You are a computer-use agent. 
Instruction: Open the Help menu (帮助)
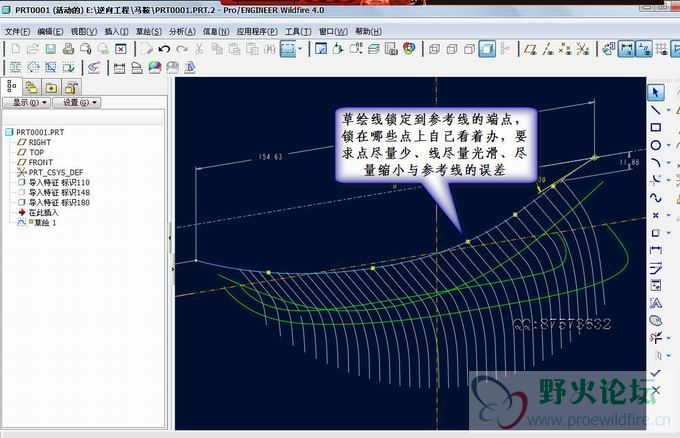tap(368, 31)
